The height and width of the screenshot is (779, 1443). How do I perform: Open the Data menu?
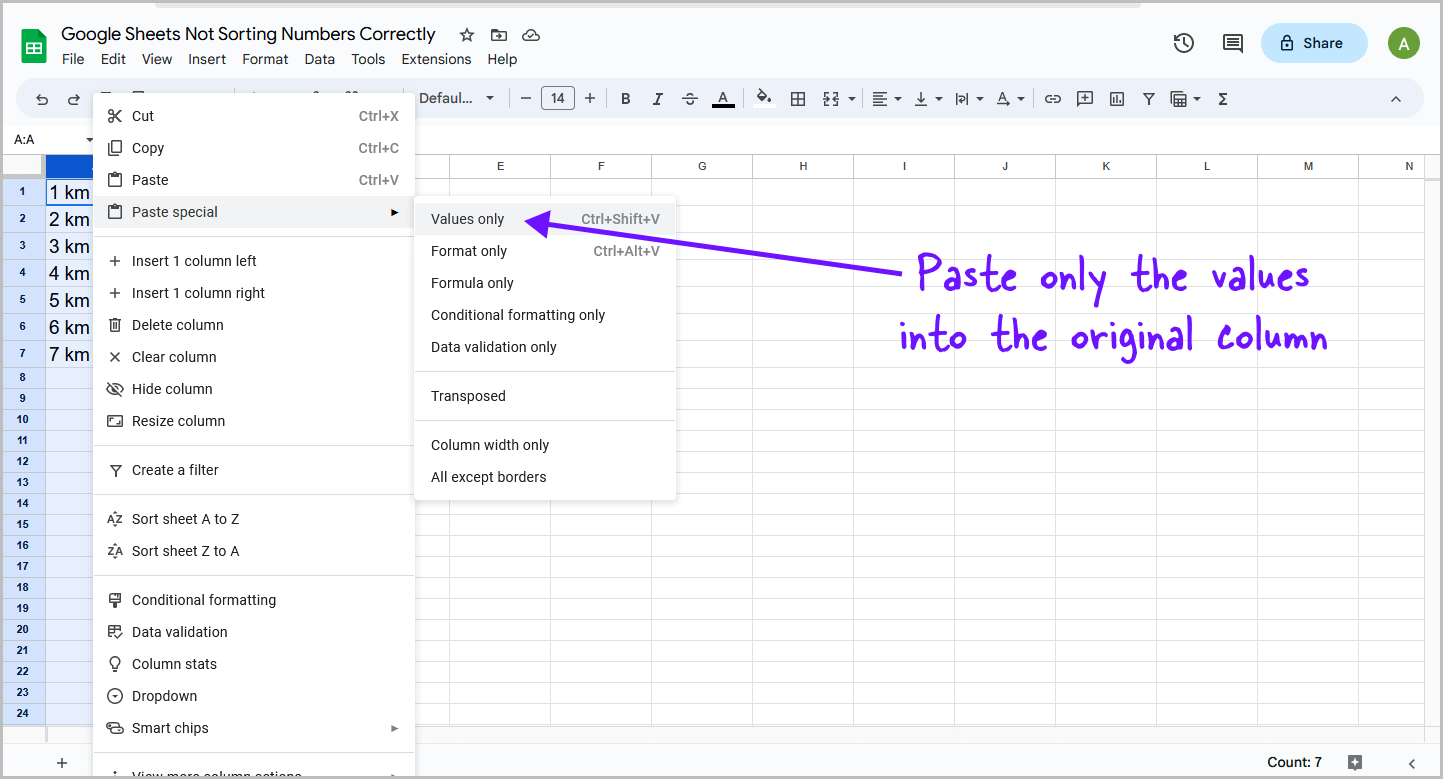click(319, 59)
